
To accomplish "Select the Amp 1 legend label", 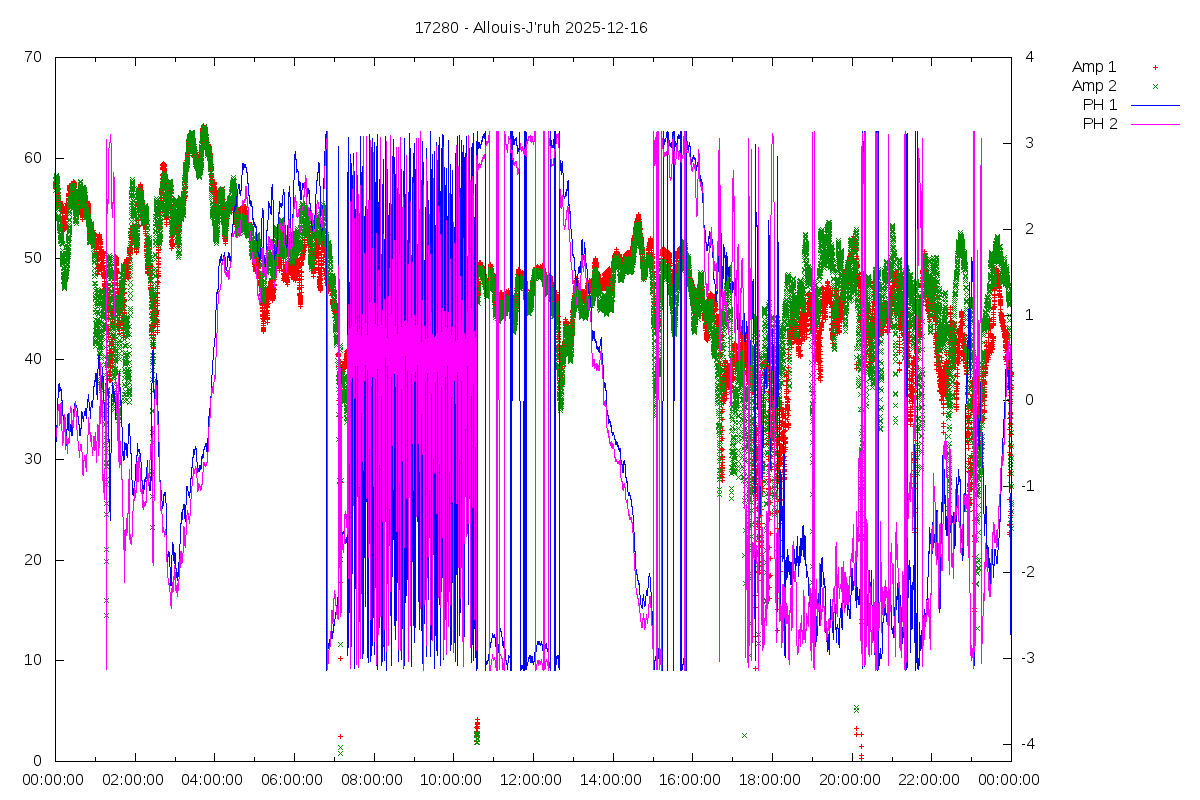I will click(x=1094, y=67).
